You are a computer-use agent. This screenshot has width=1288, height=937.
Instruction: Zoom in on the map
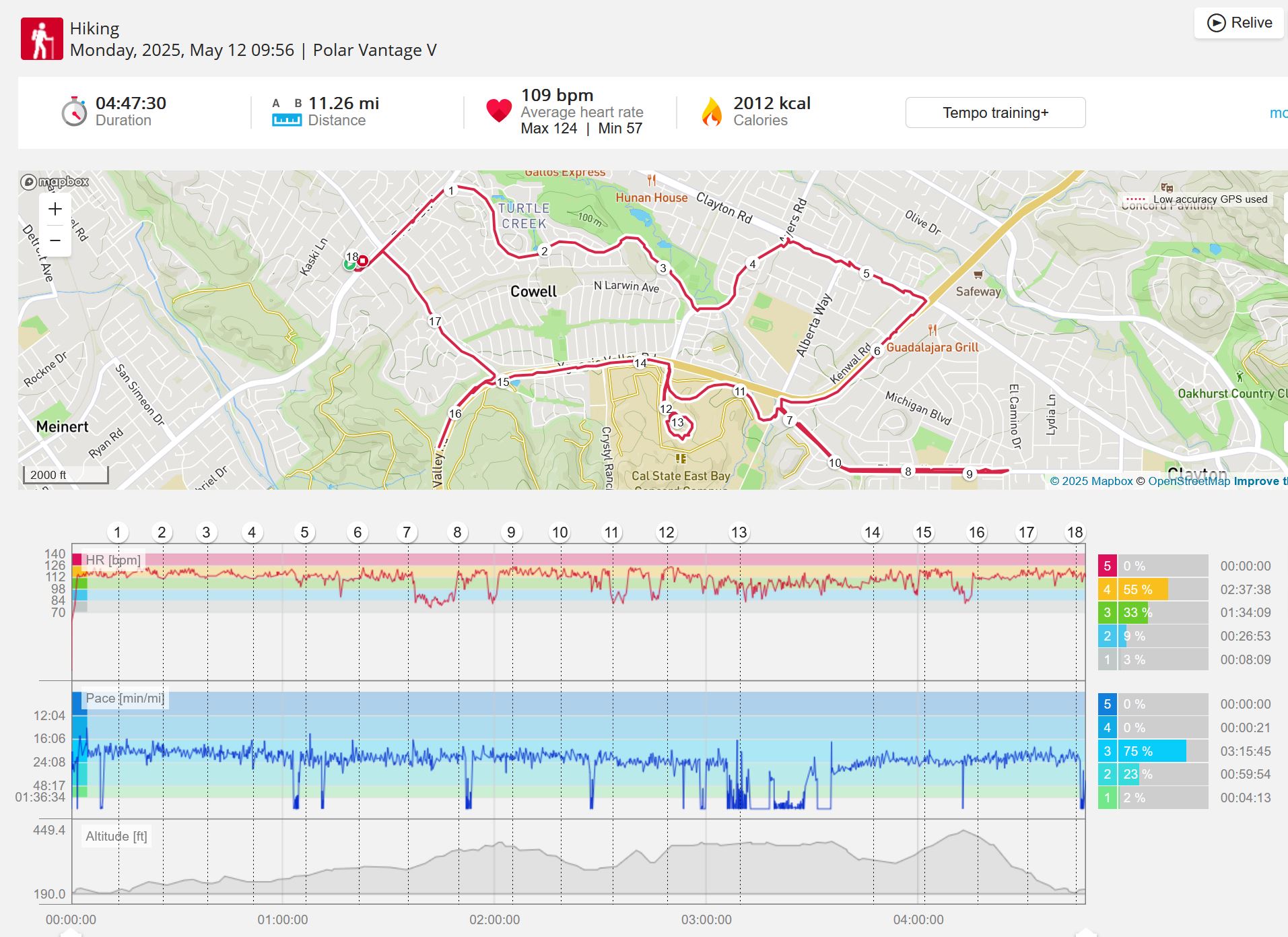[55, 209]
